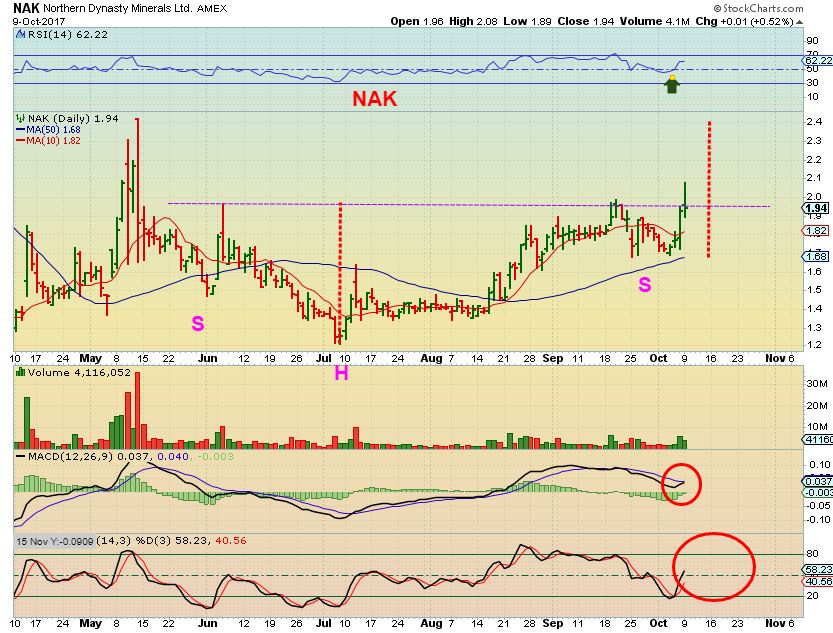Screen dimensions: 833x633
Task: Click the MACD legend black line marker
Action: coord(21,456)
